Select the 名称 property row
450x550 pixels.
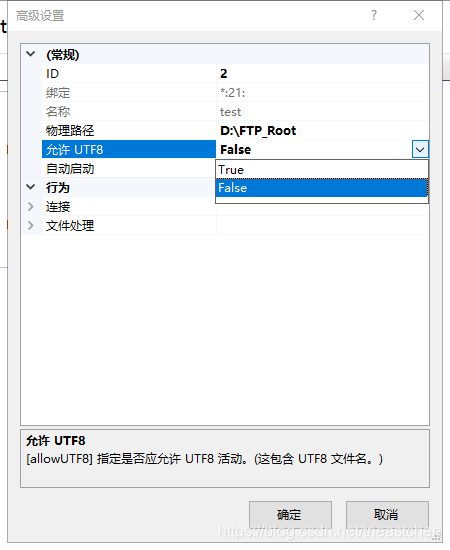pyautogui.click(x=235, y=112)
